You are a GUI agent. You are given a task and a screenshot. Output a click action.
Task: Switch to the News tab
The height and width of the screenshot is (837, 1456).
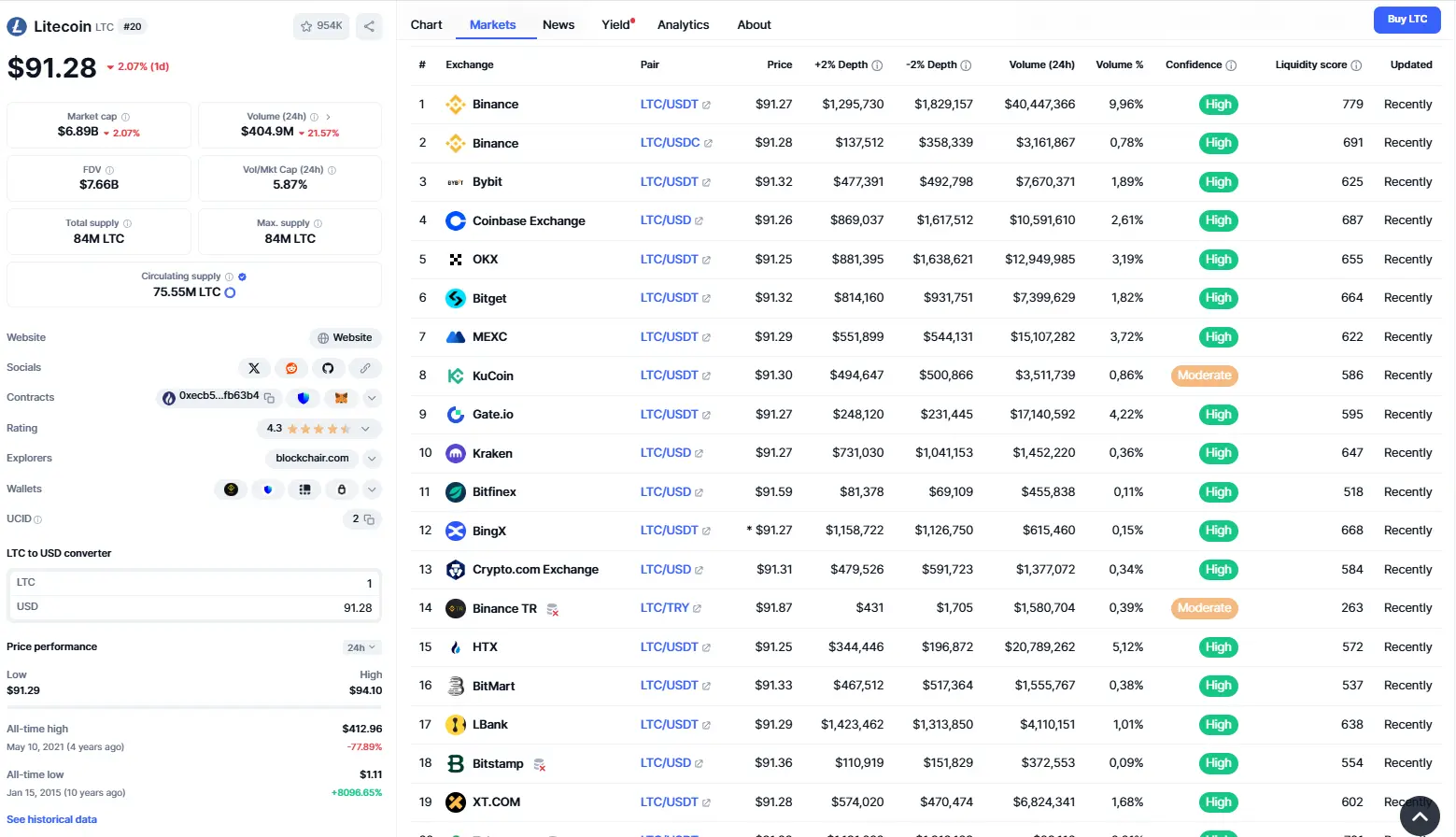[x=558, y=24]
